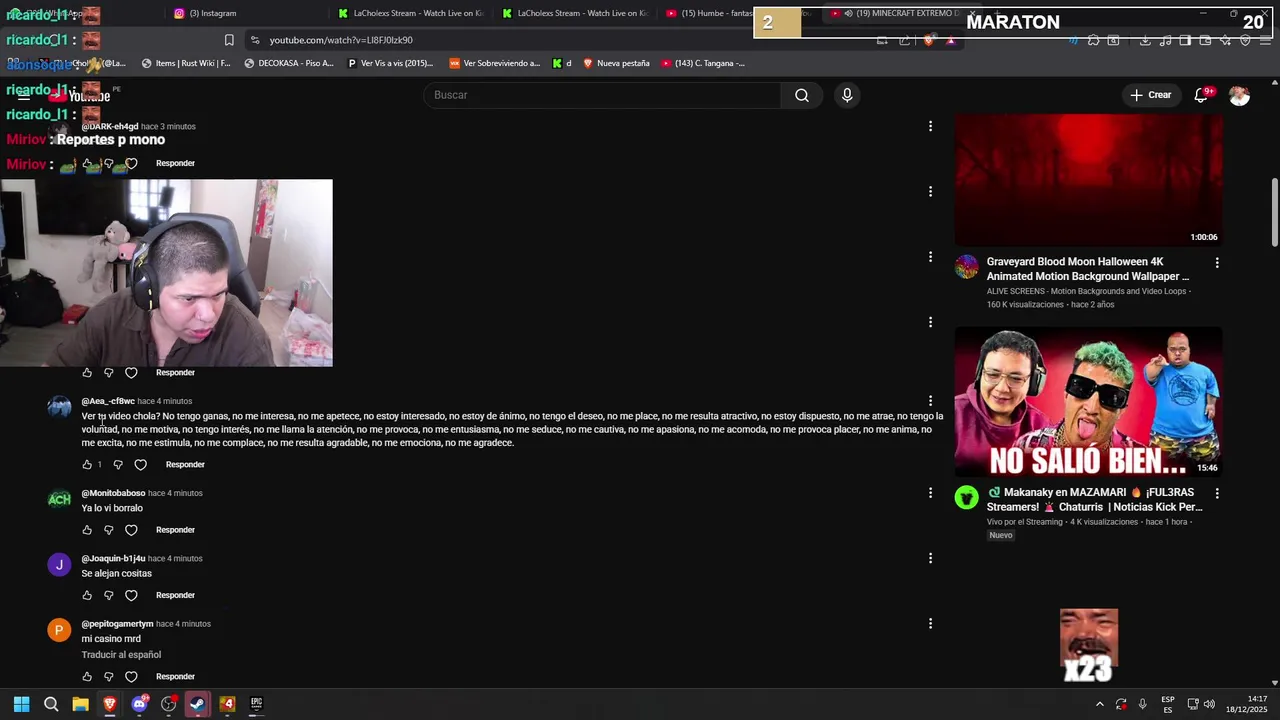1280x720 pixels.
Task: Show hidden system tray icons chevron
Action: pos(1099,704)
